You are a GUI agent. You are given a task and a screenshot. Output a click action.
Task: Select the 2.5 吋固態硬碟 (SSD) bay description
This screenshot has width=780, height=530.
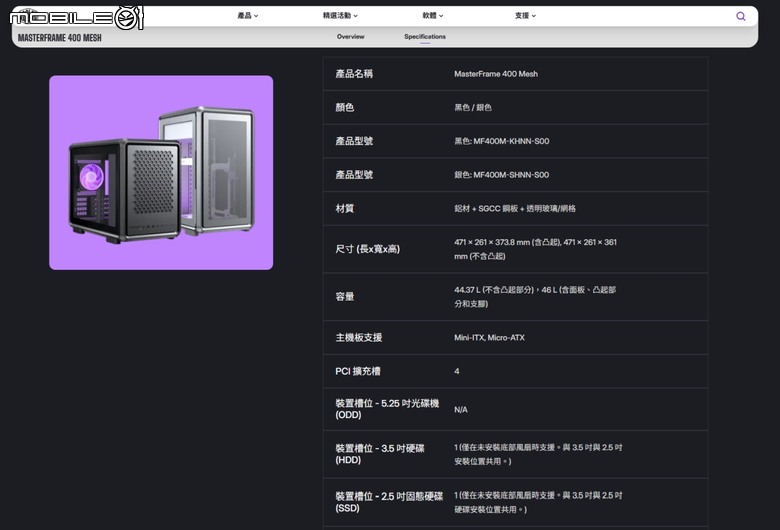[x=538, y=502]
